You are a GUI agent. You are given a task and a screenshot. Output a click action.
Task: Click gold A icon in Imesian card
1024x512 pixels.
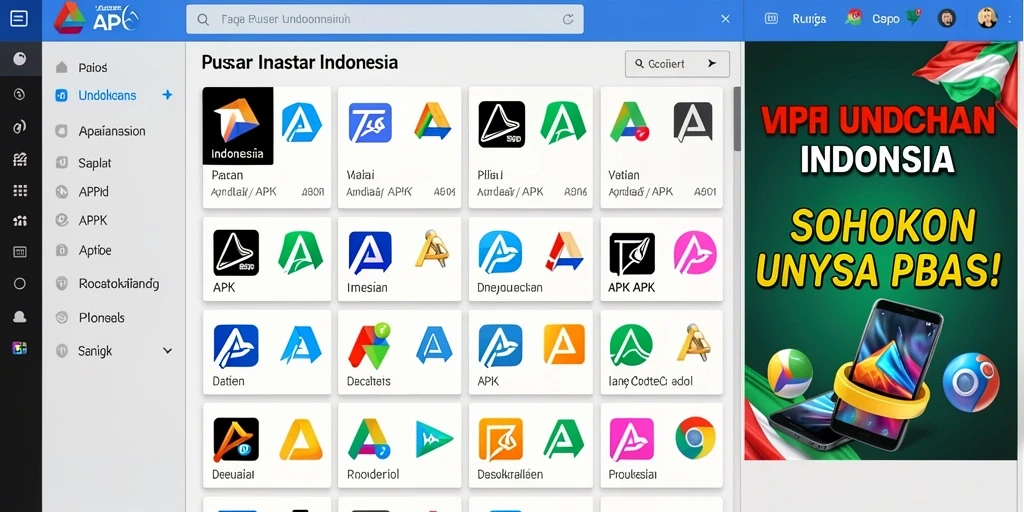433,249
